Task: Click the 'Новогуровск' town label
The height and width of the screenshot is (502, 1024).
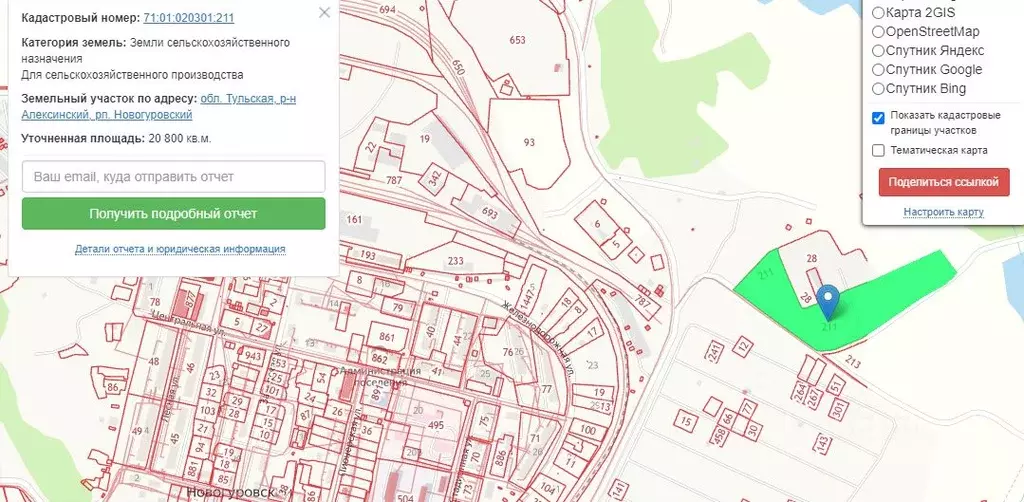Action: (231, 492)
